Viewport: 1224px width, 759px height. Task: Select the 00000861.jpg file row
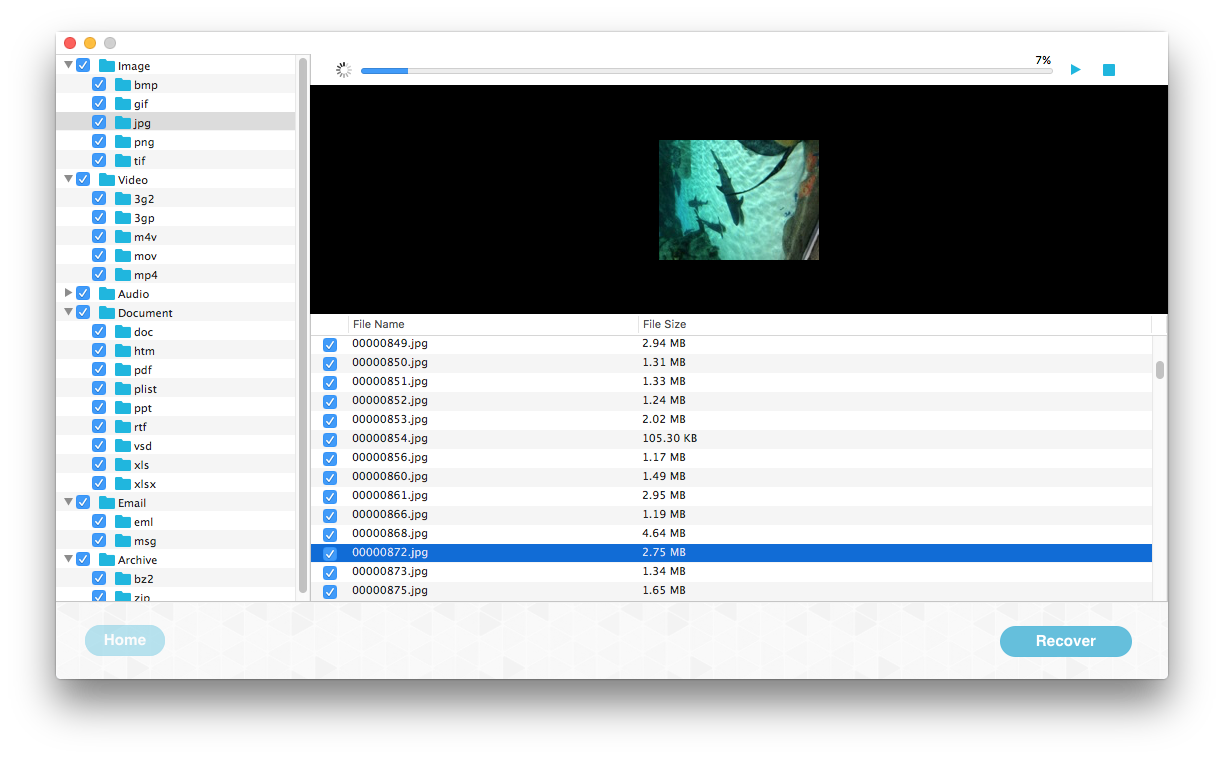point(731,496)
